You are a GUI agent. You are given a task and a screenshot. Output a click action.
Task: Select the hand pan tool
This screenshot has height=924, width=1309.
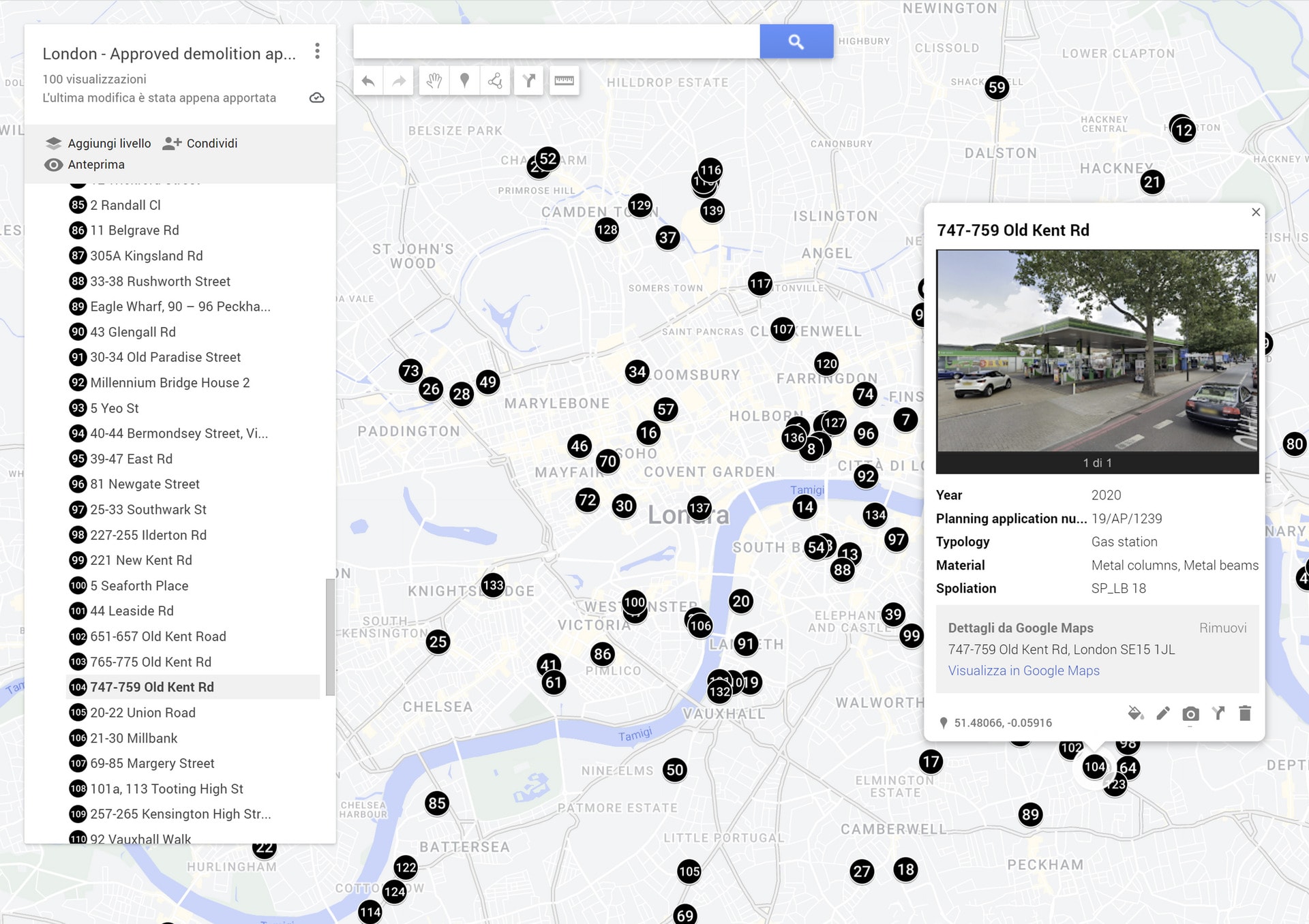pos(434,81)
